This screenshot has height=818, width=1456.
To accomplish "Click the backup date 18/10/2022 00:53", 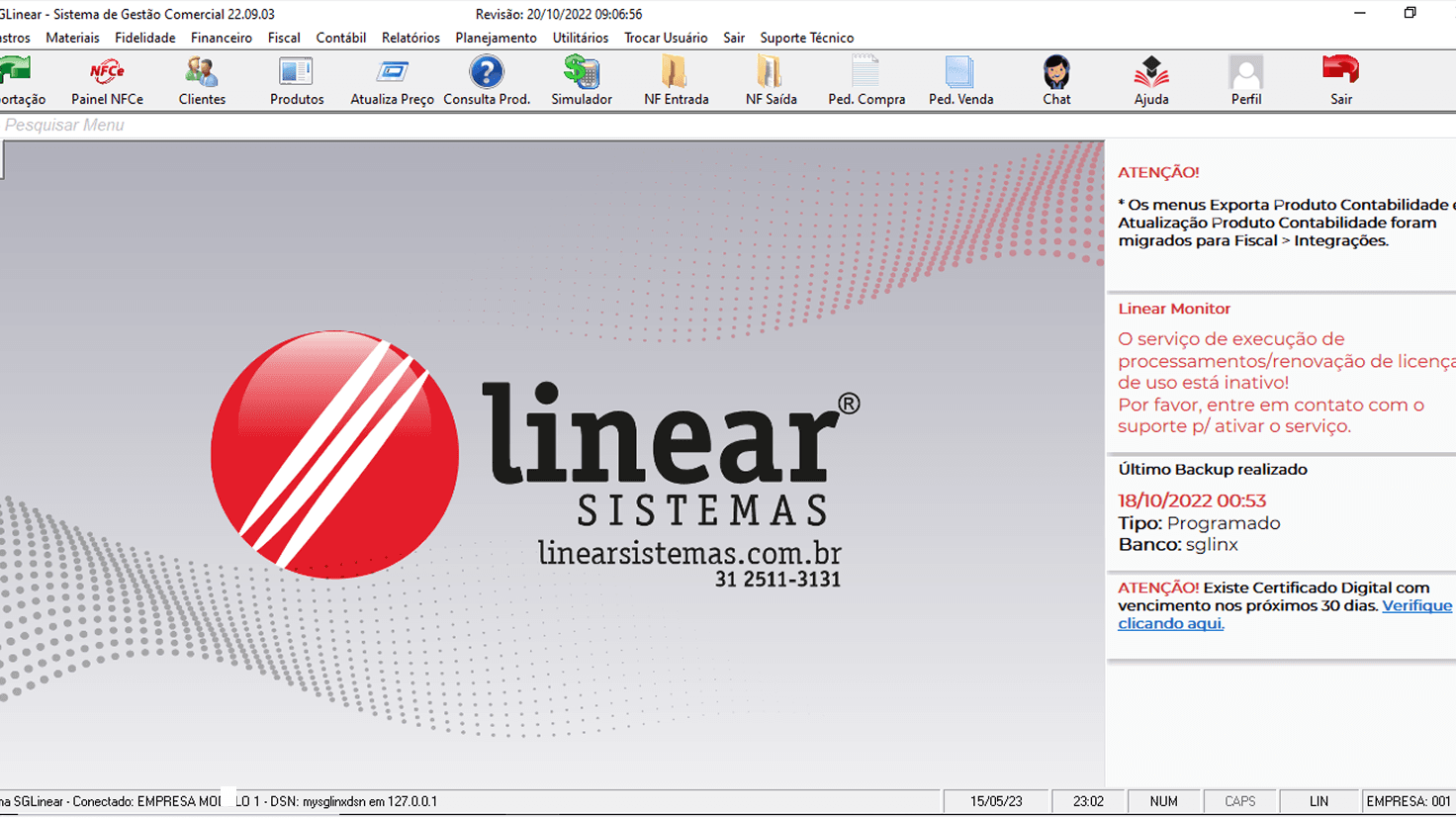I will pos(1192,500).
